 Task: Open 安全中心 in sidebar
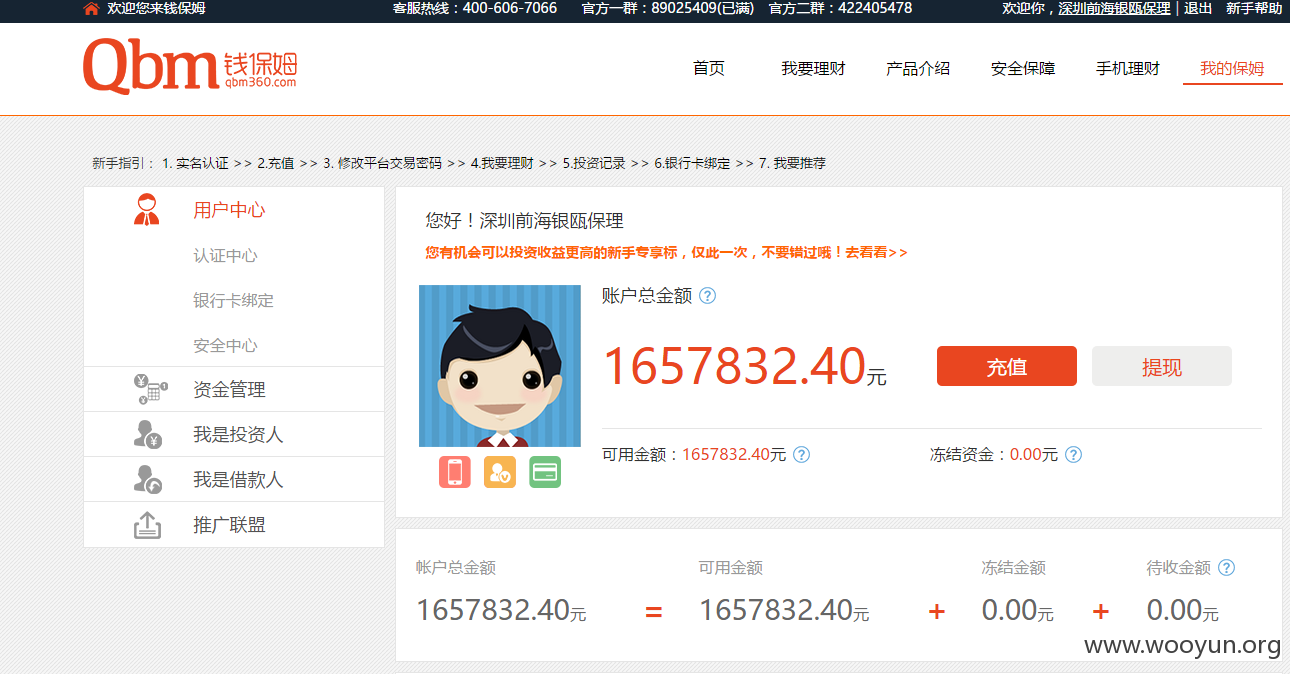coord(225,346)
